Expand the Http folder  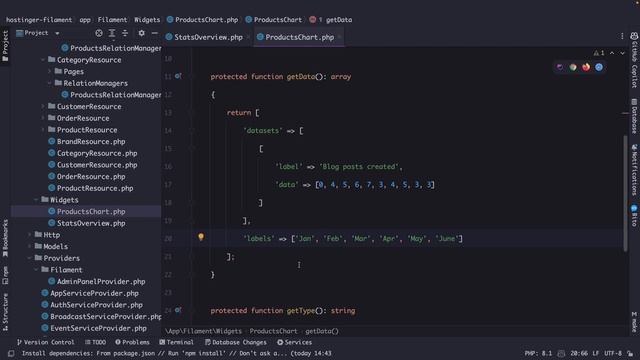[x=30, y=235]
